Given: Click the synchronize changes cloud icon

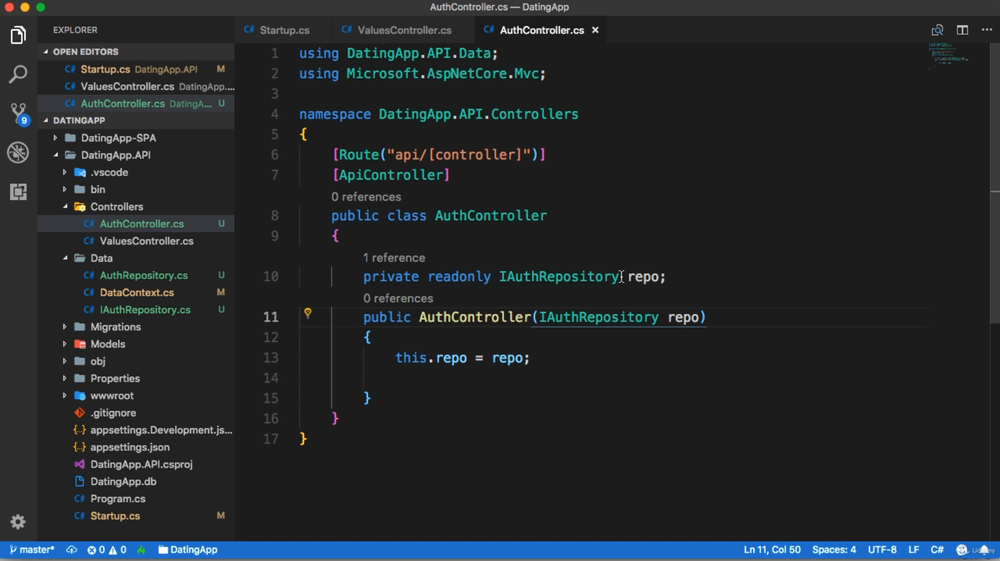Looking at the screenshot, I should coord(71,550).
